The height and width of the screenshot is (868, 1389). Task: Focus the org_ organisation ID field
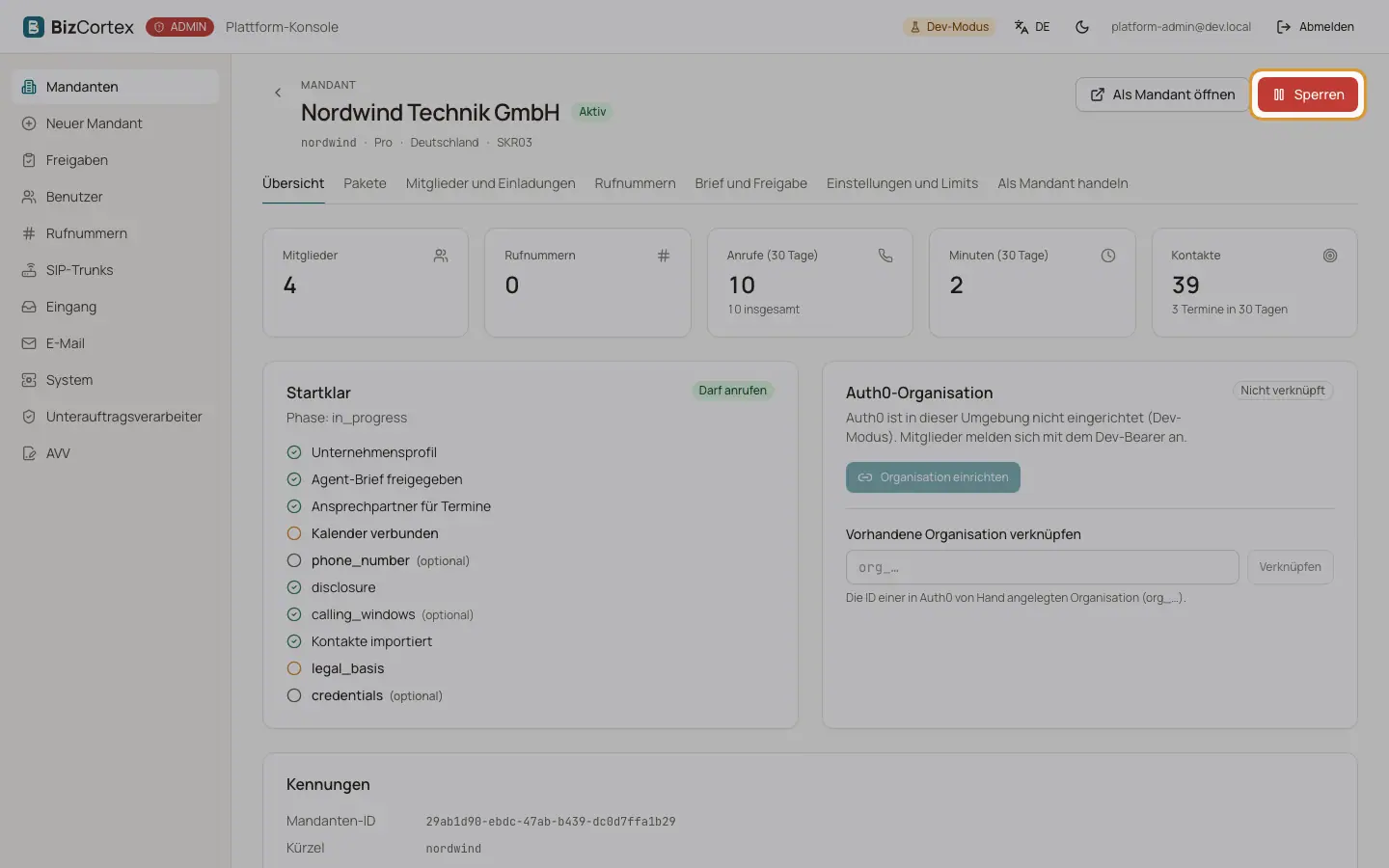pos(1042,567)
